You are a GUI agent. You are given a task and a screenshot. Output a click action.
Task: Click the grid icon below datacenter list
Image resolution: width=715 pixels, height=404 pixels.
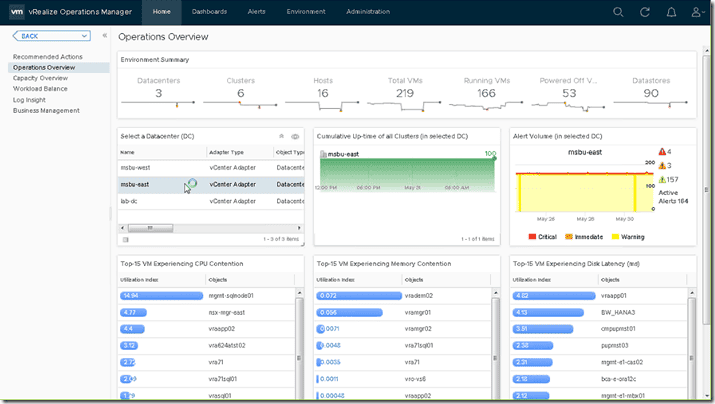[x=125, y=239]
